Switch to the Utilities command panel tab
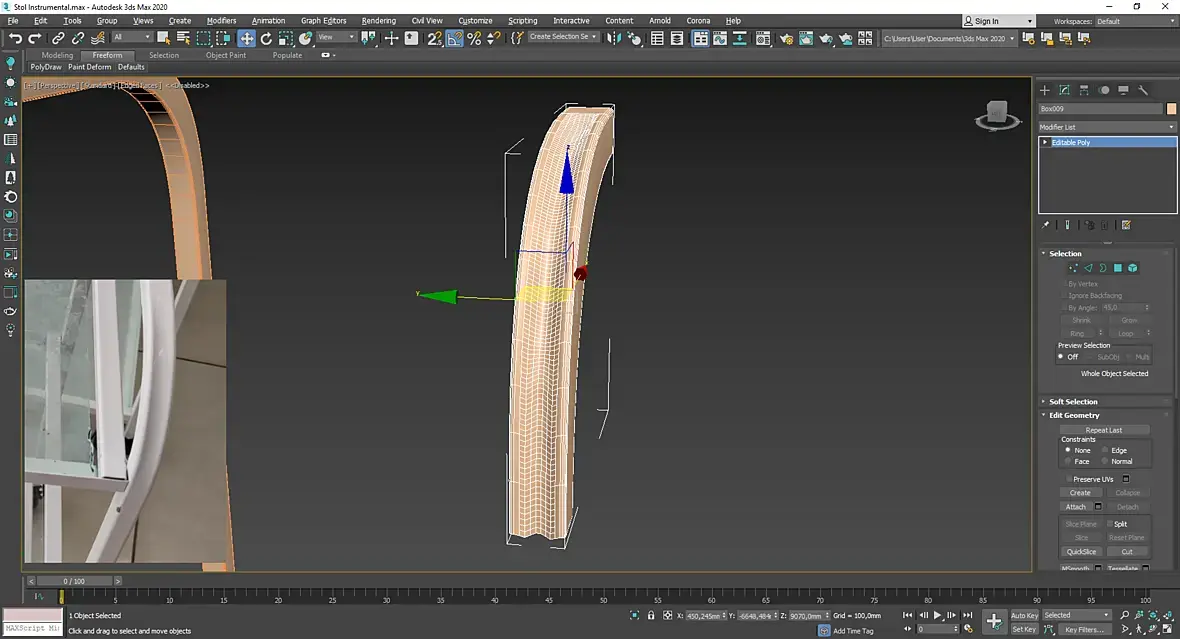The height and width of the screenshot is (639, 1180). pos(1143,90)
